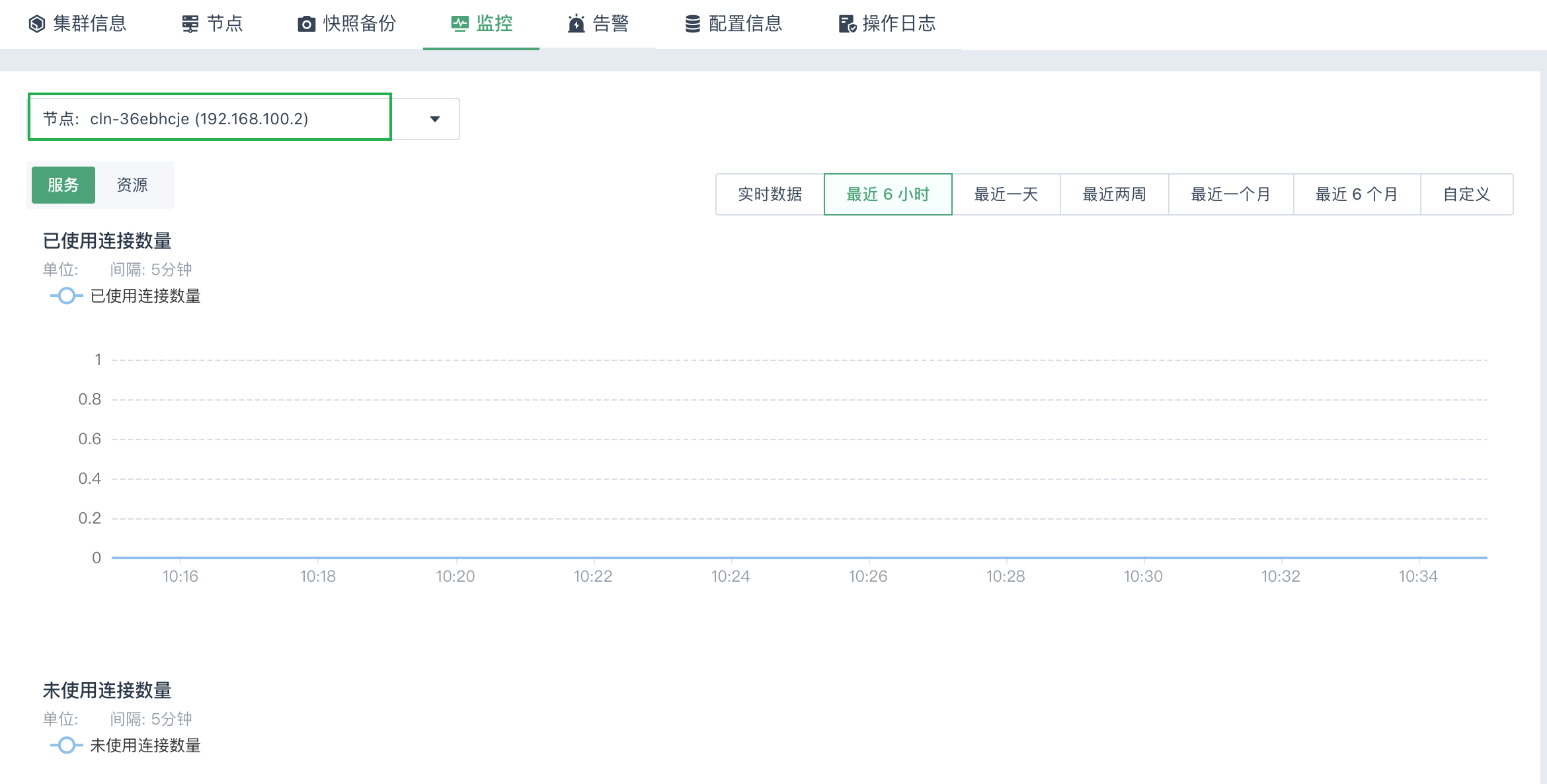Select 最近两周 time range
Screen dimensions: 1547x784
pyautogui.click(x=1115, y=194)
